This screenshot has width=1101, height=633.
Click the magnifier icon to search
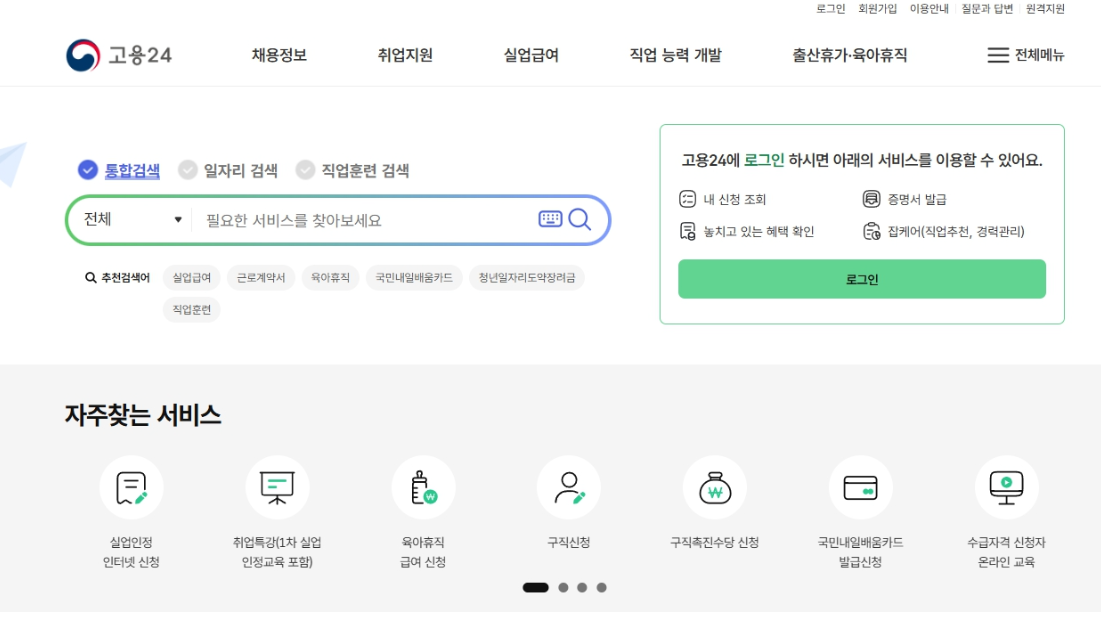580,220
